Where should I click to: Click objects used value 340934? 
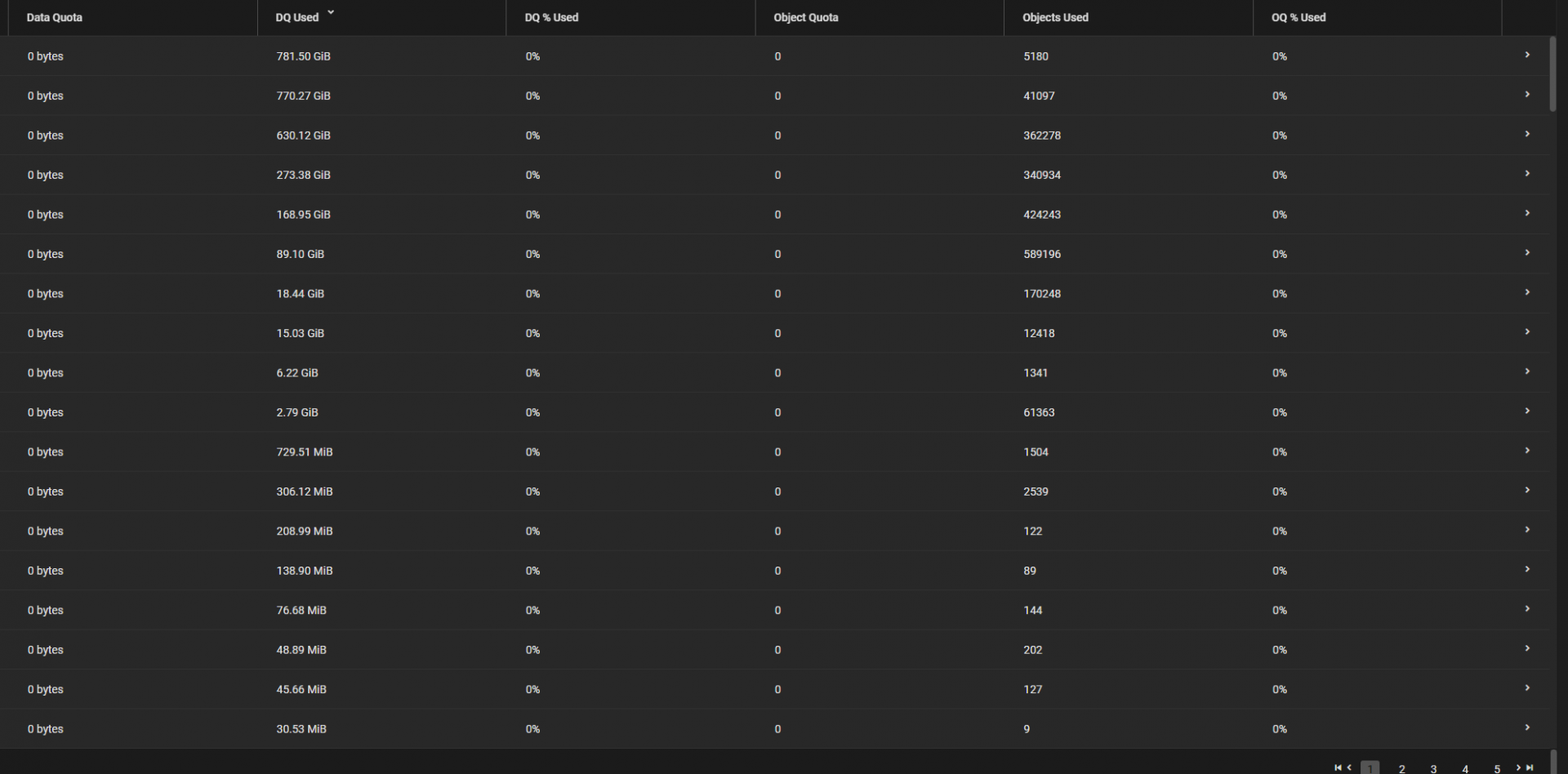[1042, 175]
